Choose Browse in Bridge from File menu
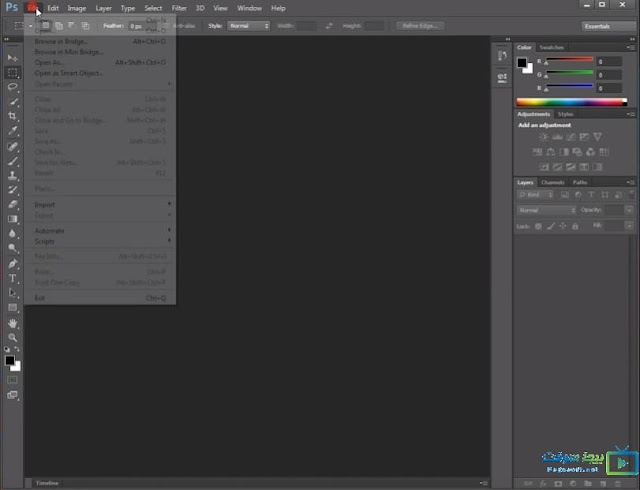 tap(100, 41)
